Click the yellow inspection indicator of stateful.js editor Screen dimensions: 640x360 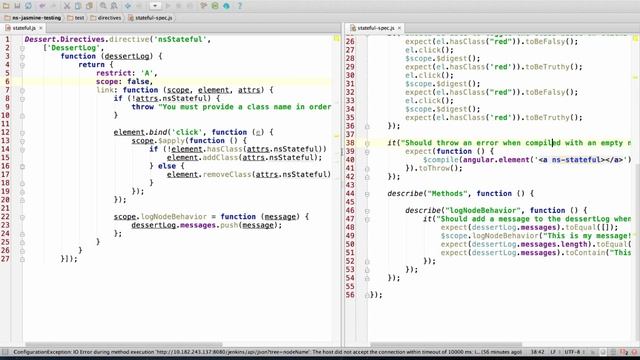click(x=336, y=38)
